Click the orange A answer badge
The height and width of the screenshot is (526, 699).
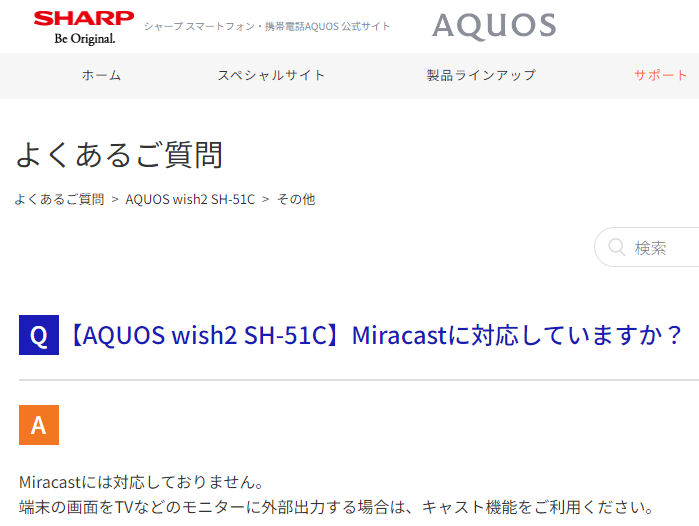click(39, 425)
